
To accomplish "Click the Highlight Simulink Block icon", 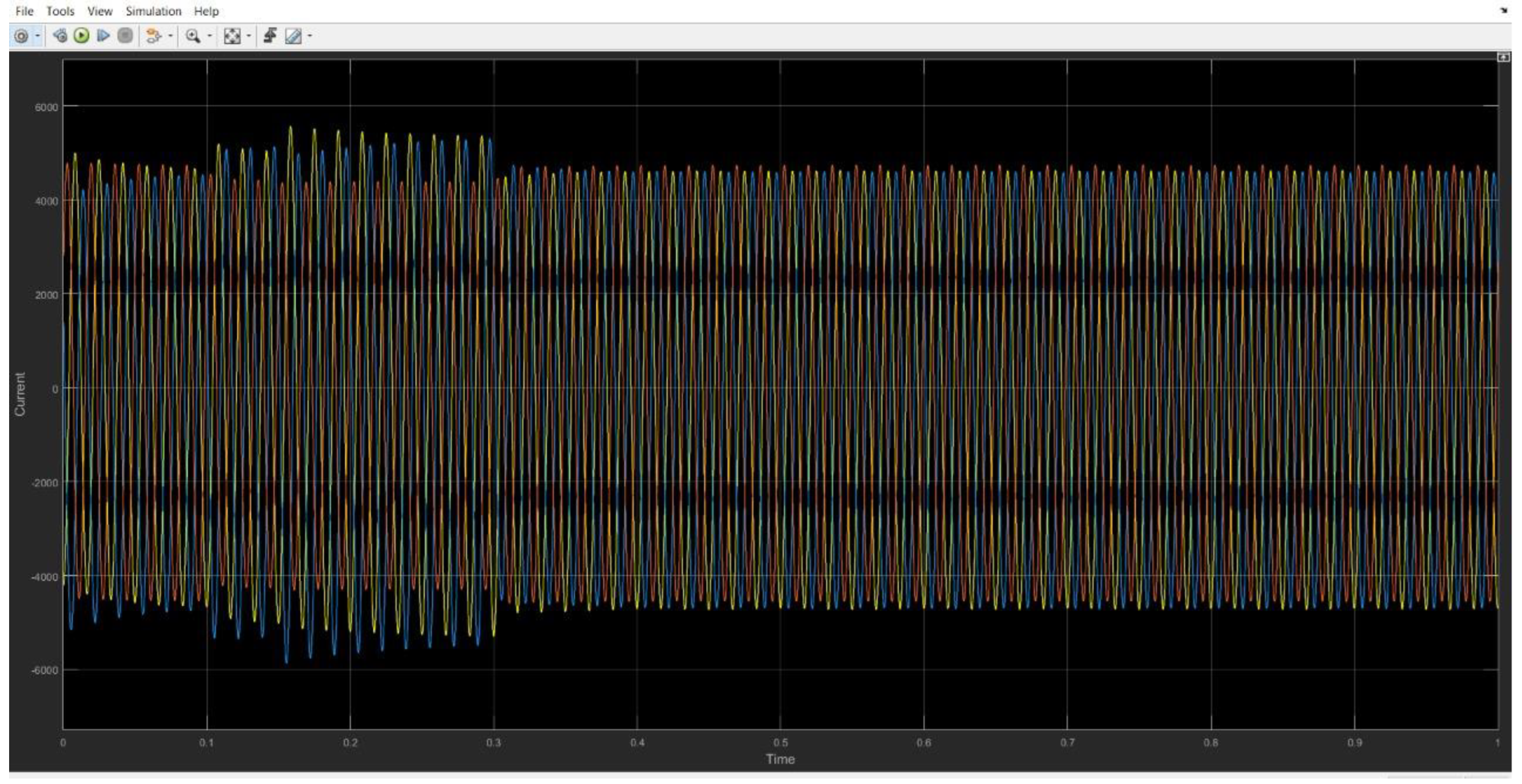I will click(x=153, y=36).
